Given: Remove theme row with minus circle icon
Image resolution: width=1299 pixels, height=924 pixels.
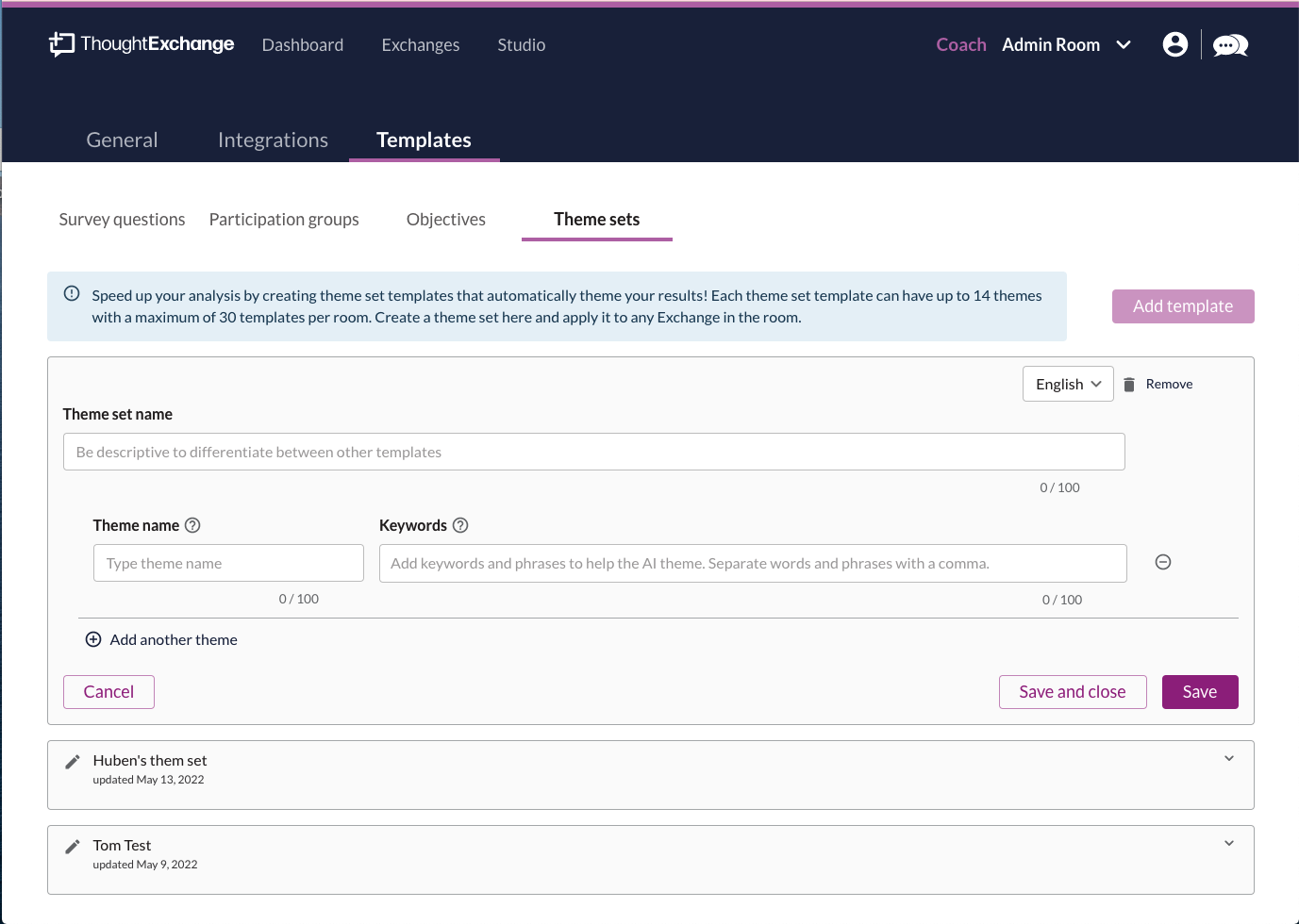Looking at the screenshot, I should tap(1163, 562).
